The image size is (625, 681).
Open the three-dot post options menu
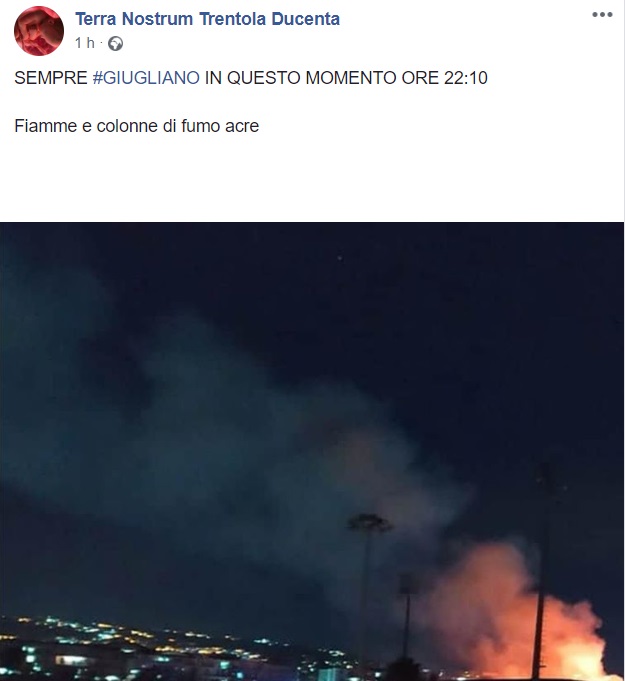[602, 15]
